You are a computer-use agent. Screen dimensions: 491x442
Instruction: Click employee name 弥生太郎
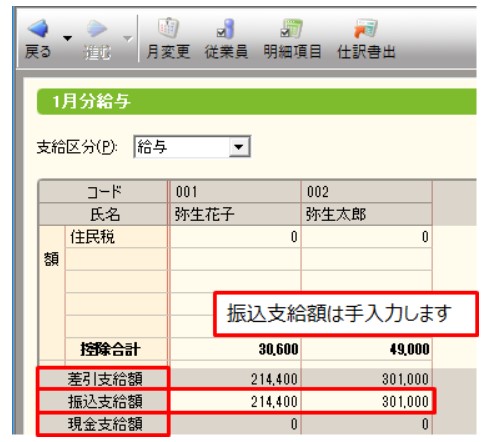[367, 214]
